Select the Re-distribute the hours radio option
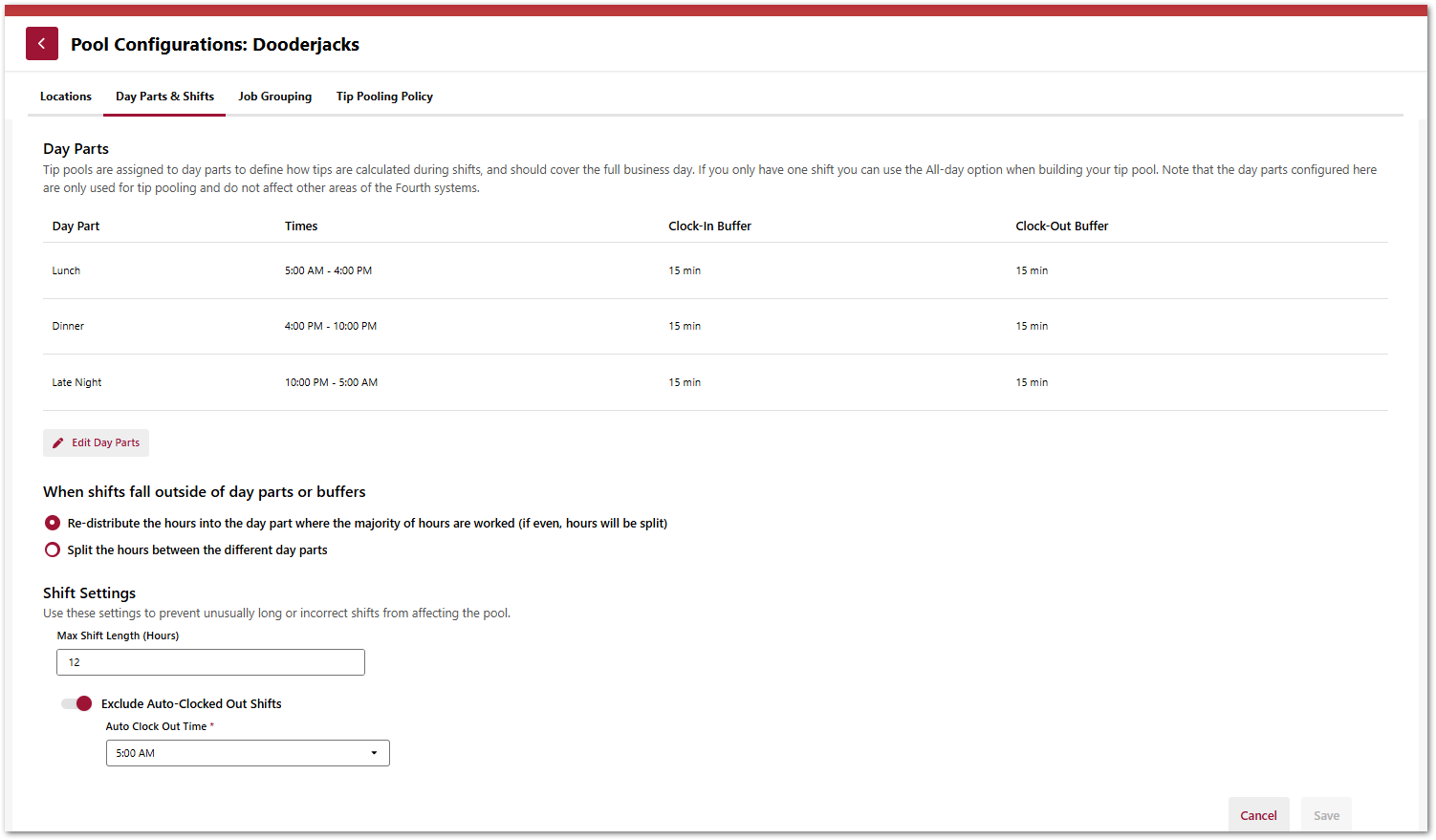This screenshot has width=1436, height=840. [x=53, y=524]
